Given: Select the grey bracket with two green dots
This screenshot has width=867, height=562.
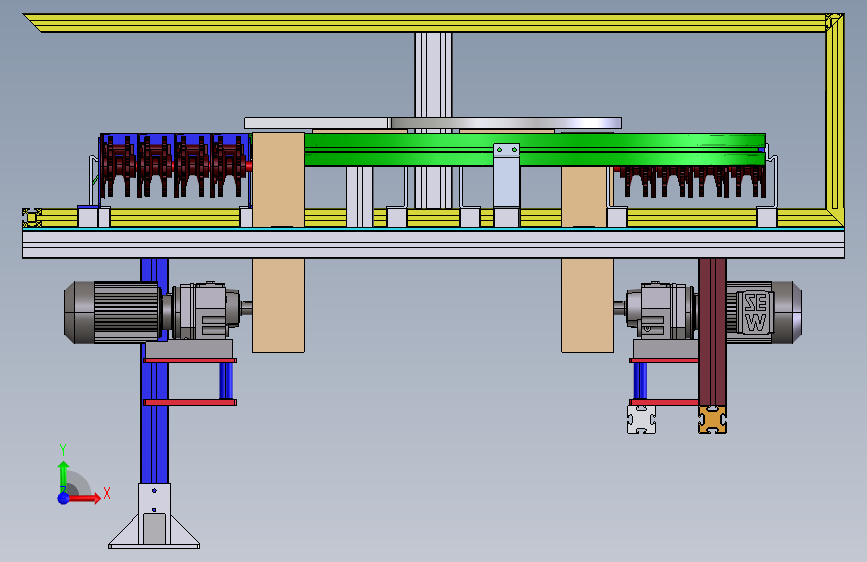Looking at the screenshot, I should coord(506,175).
